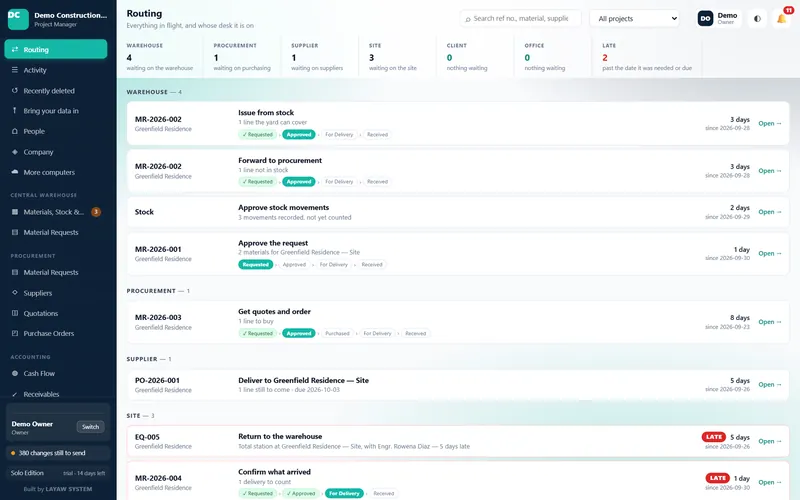The width and height of the screenshot is (800, 500).
Task: Open Bring your data in
Action: (56, 111)
